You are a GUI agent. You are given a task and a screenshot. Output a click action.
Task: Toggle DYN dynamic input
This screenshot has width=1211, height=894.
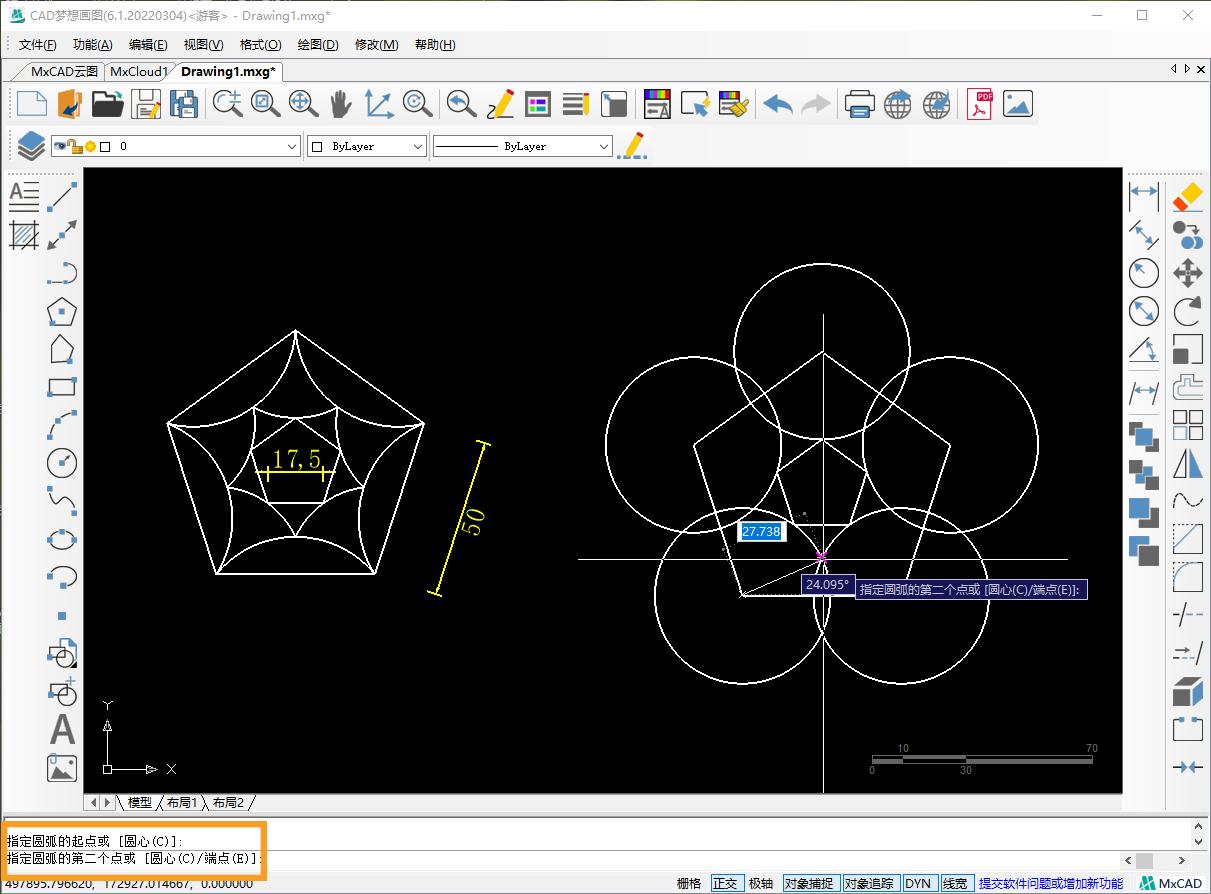(x=917, y=883)
